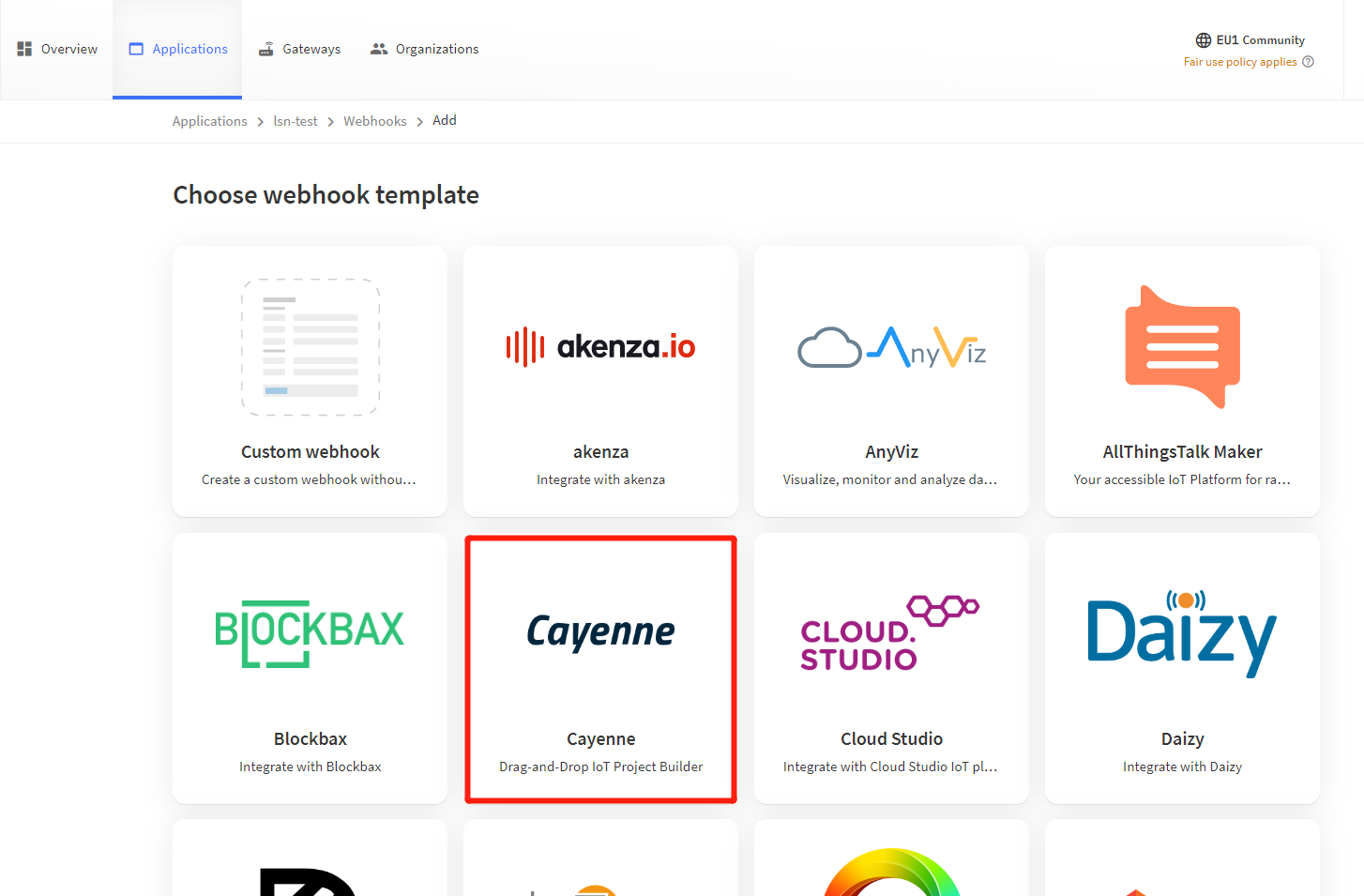Click 'Integrate with akenza' description
This screenshot has width=1364, height=896.
[601, 479]
